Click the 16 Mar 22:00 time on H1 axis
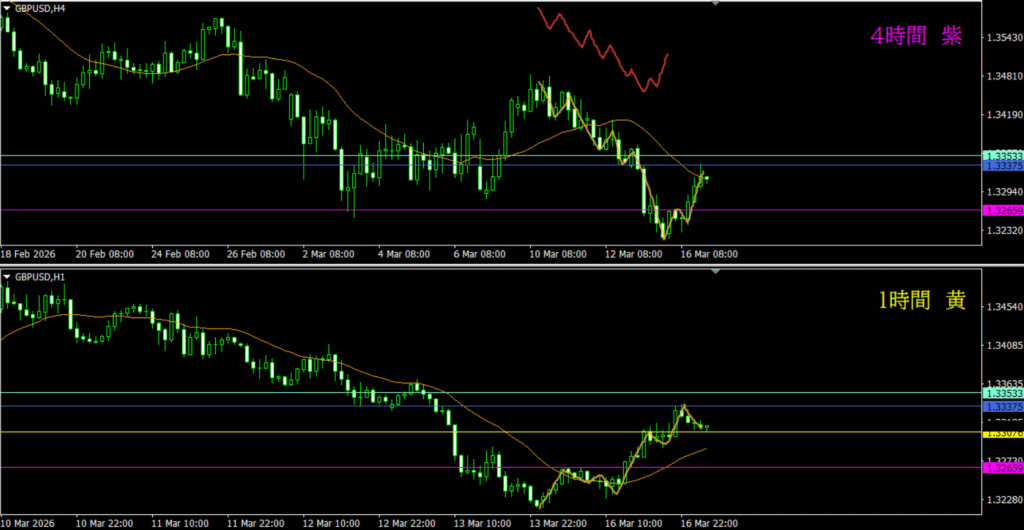Screen dimensions: 1024x530 pyautogui.click(x=708, y=523)
